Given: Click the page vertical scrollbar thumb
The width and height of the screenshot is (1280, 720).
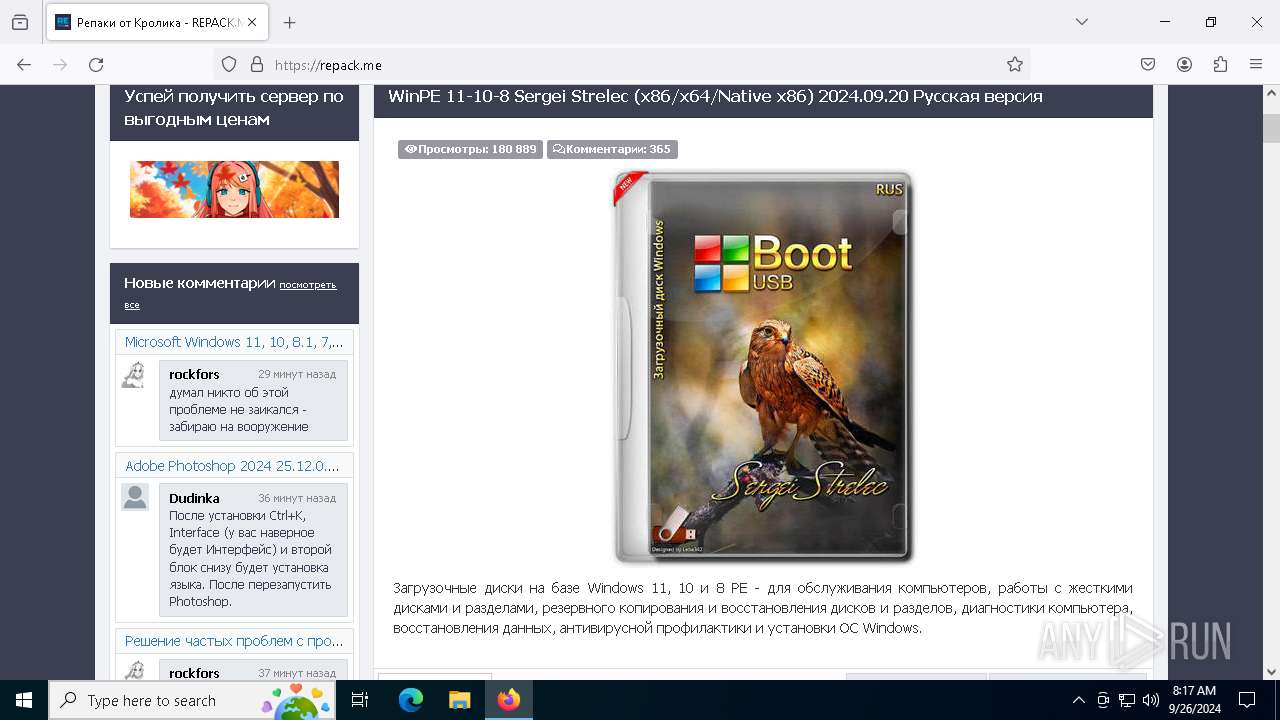Looking at the screenshot, I should (1271, 128).
